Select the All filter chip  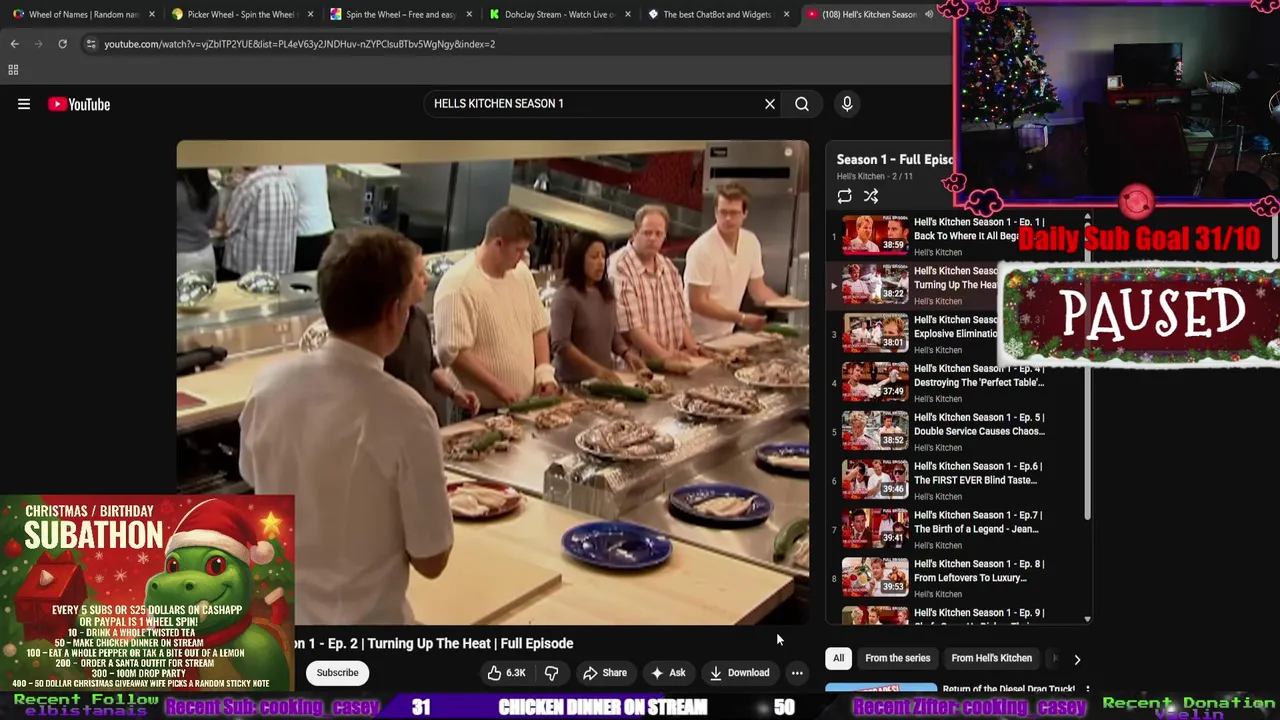pyautogui.click(x=838, y=658)
